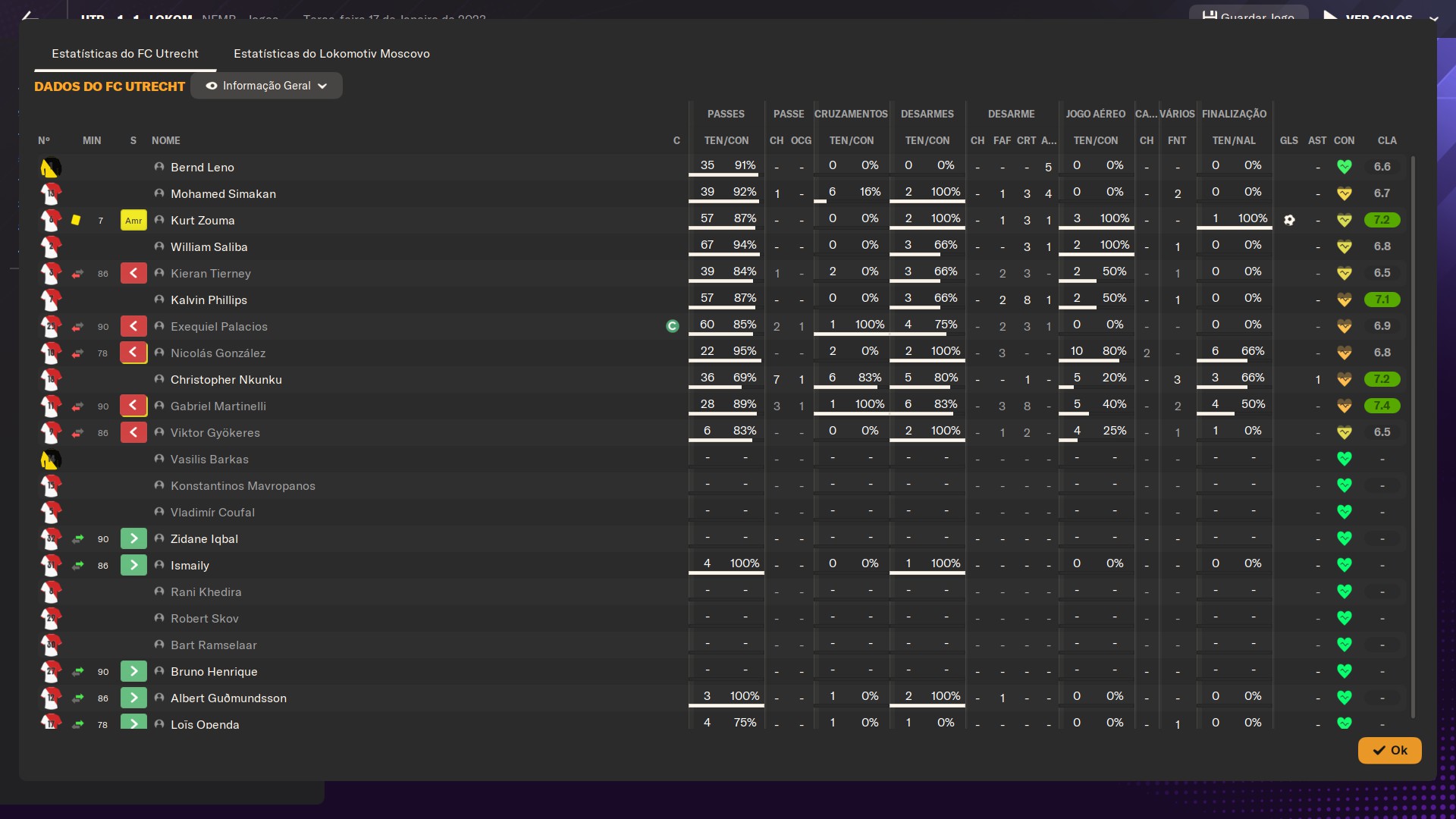Screen dimensions: 1456x819
Task: Click Bernd Leno's goalkeeper kit icon
Action: tap(51, 167)
